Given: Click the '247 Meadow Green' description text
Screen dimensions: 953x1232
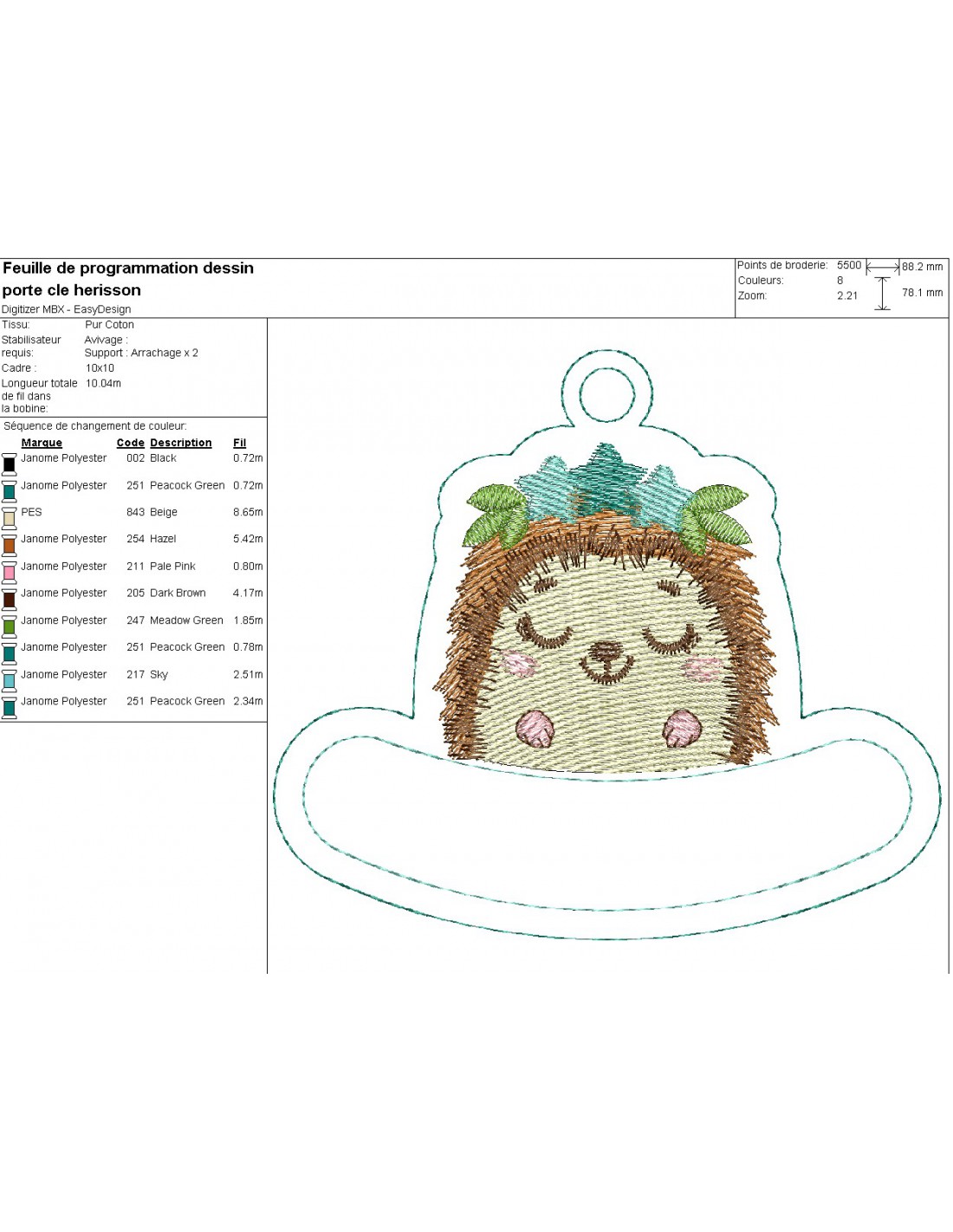Looking at the screenshot, I should pos(175,620).
